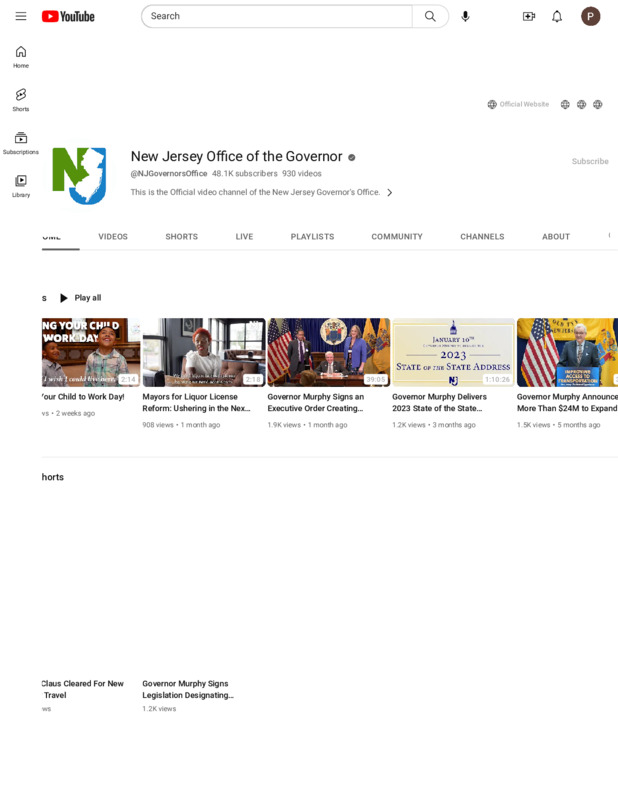Click the NJ channel logo avatar

click(x=80, y=176)
